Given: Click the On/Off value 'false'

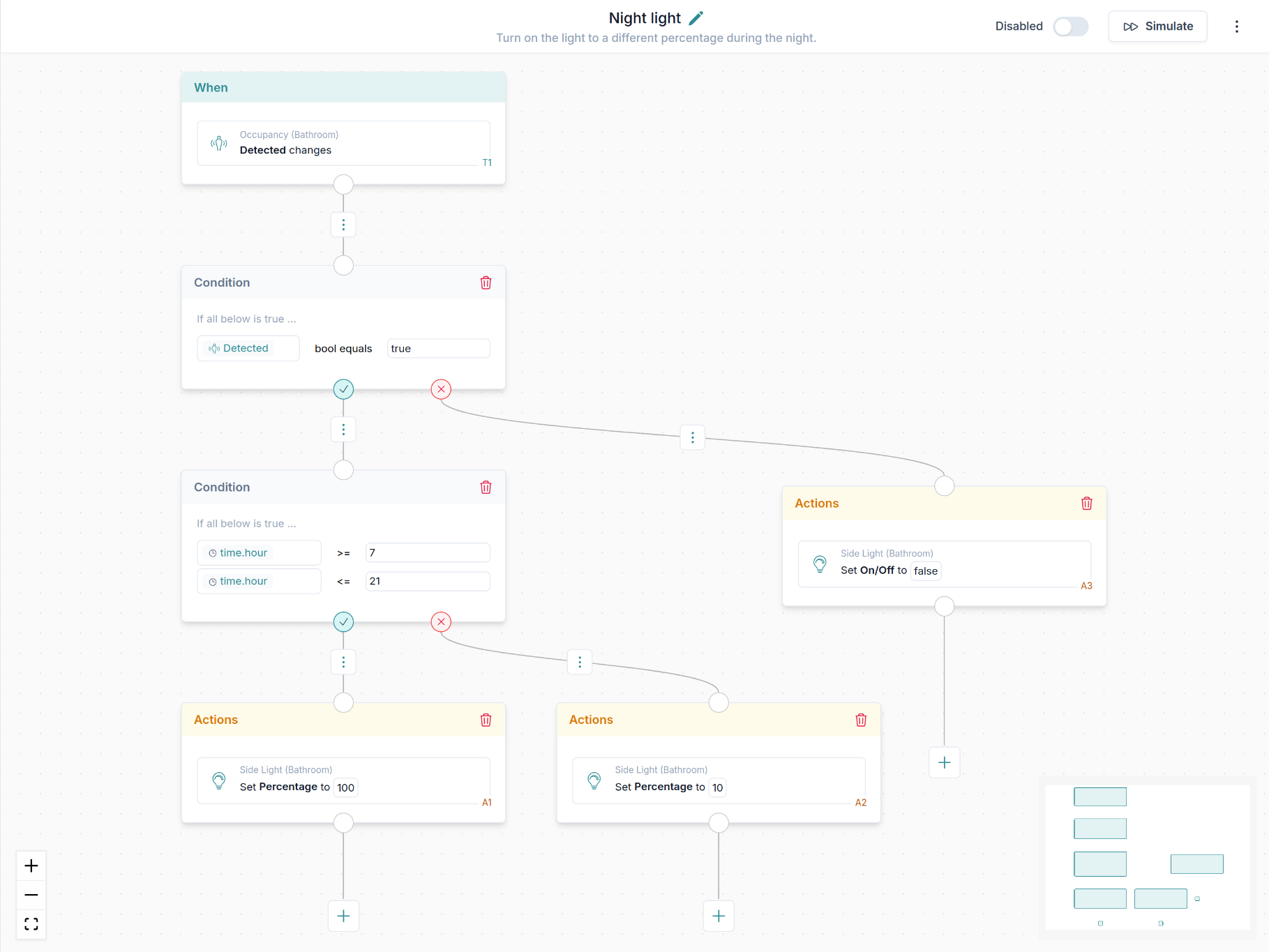Looking at the screenshot, I should pos(926,571).
